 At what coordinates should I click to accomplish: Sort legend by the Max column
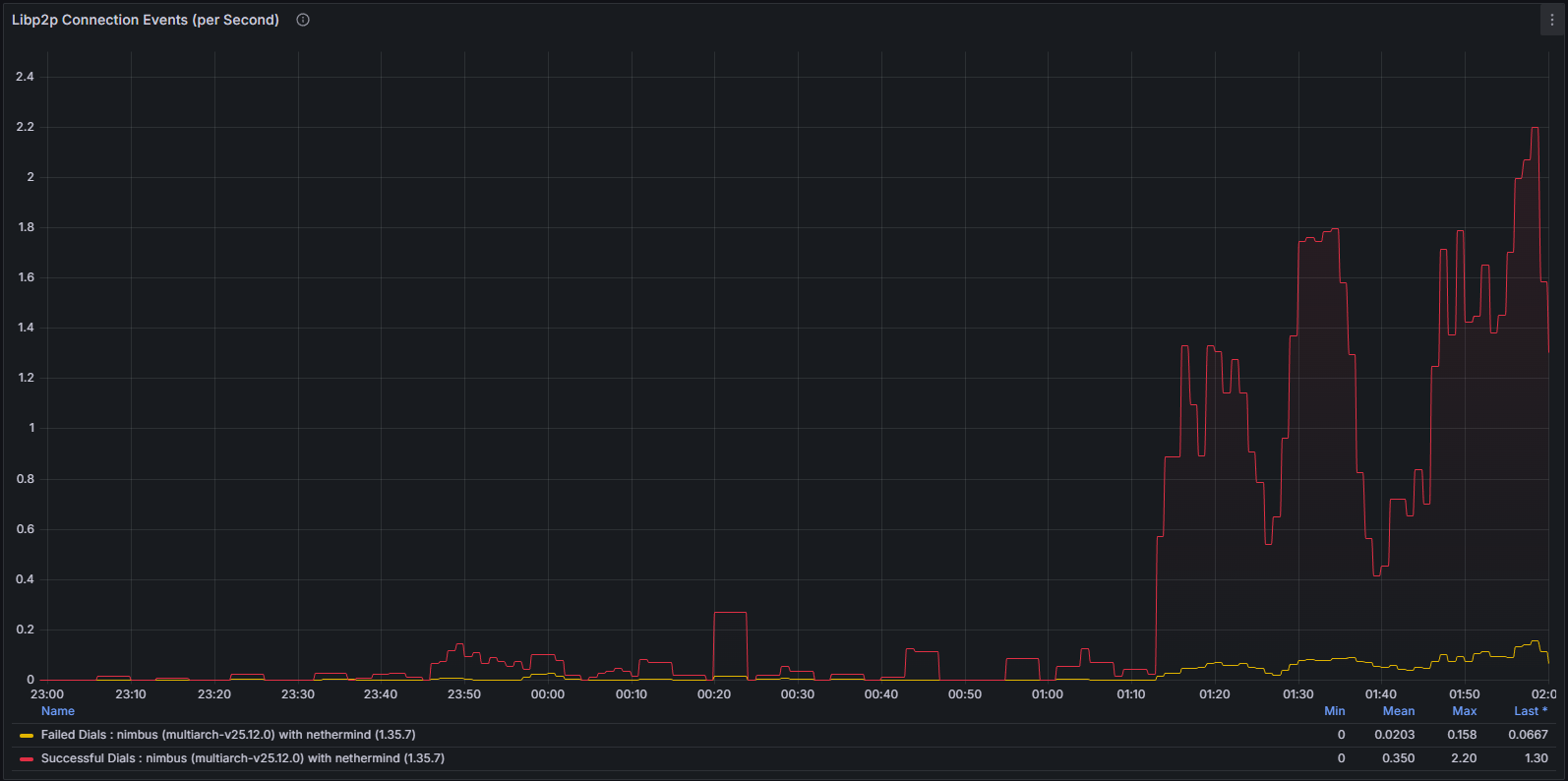coord(1464,711)
